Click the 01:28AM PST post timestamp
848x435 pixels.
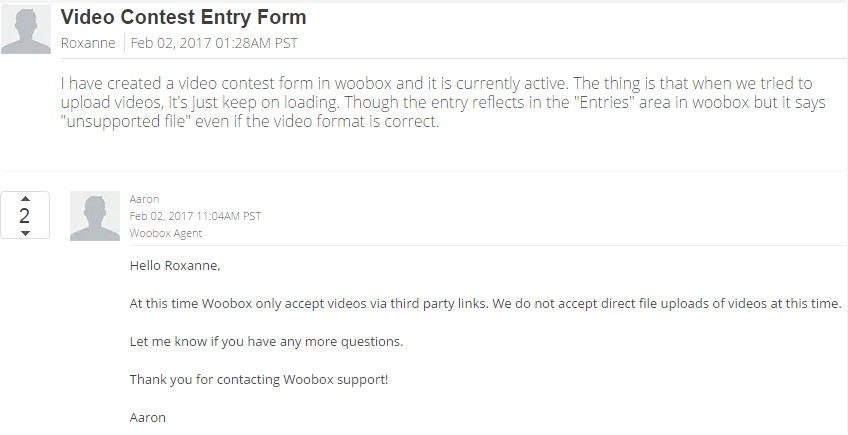(x=256, y=43)
